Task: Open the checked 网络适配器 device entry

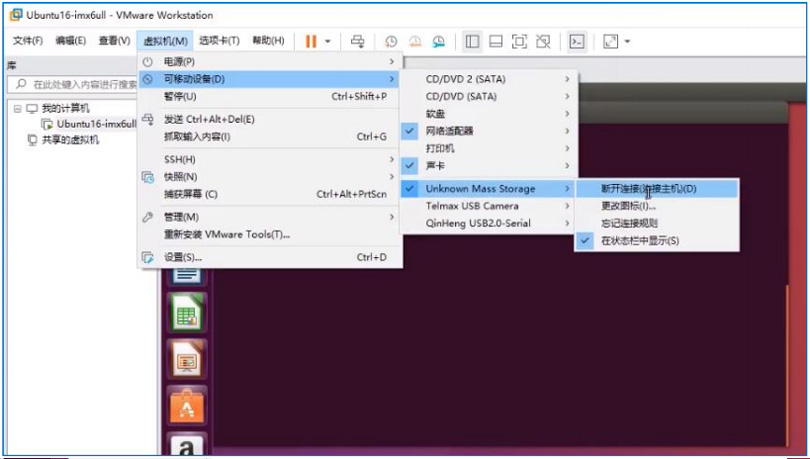Action: 489,131
